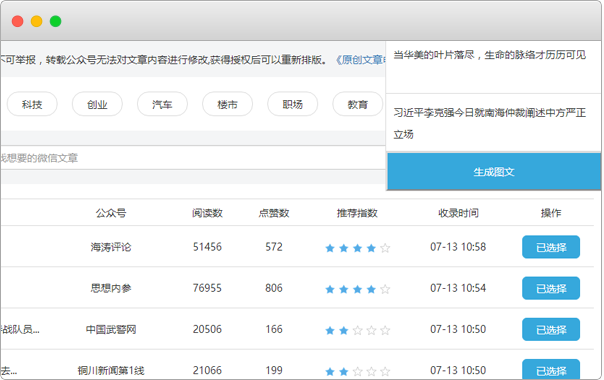Click like count 199
This screenshot has height=380, width=604.
pos(274,370)
